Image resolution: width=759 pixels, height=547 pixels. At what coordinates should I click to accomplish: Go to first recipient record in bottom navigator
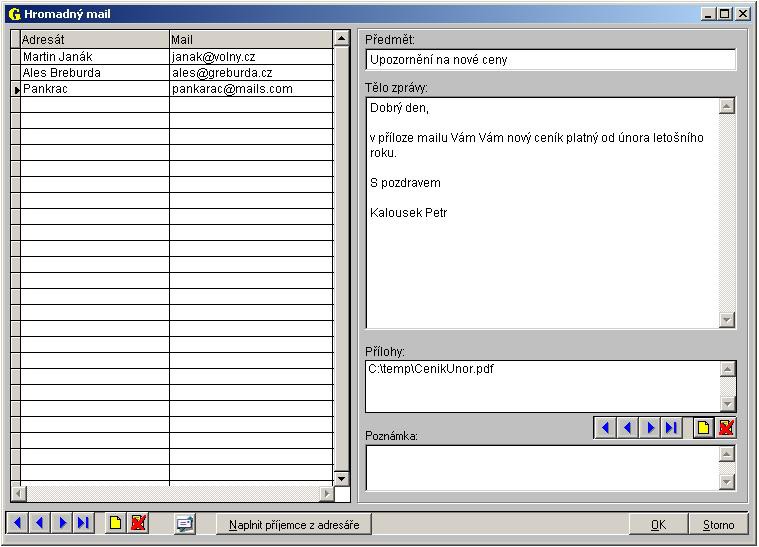(x=18, y=523)
